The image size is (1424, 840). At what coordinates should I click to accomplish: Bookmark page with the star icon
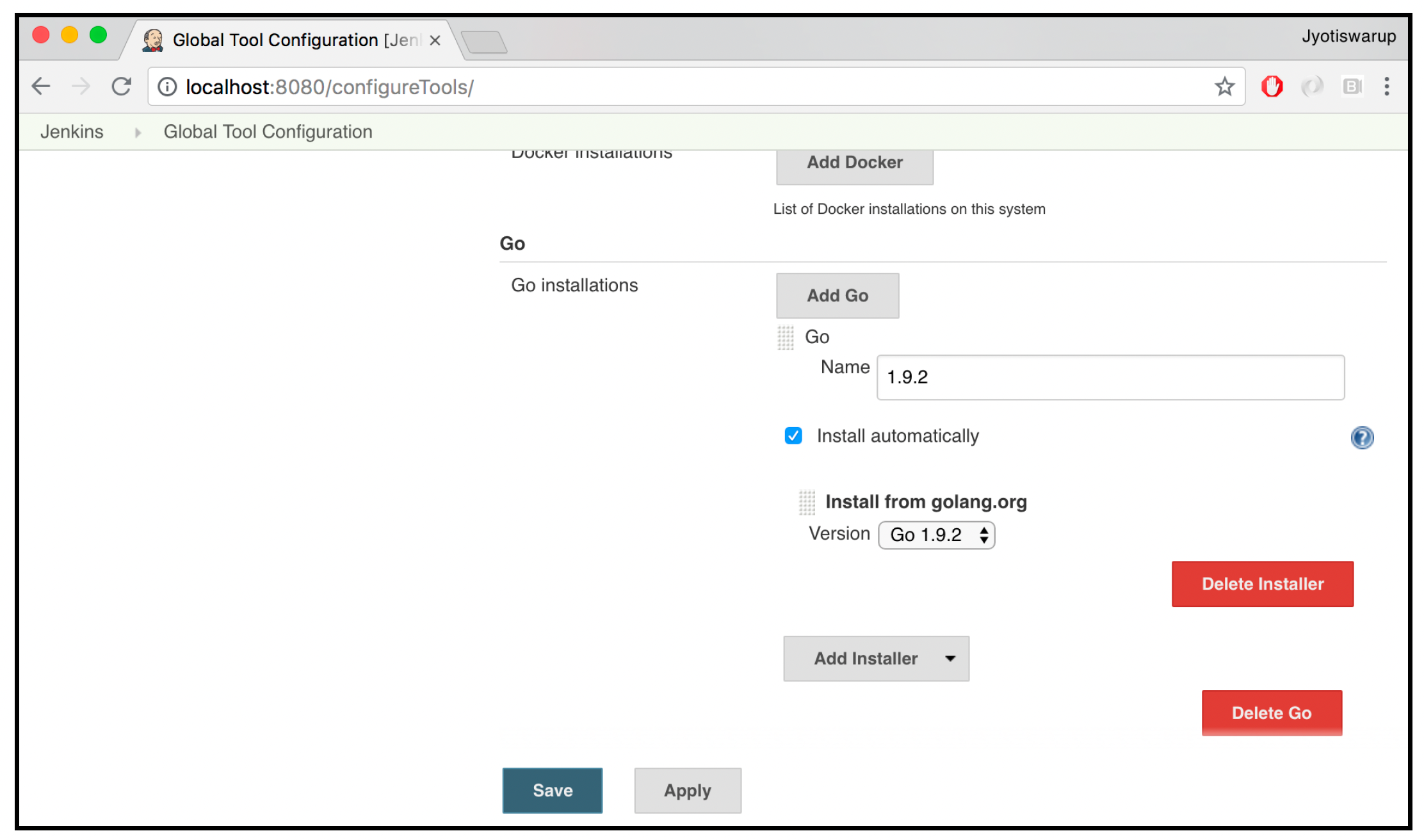coord(1224,86)
